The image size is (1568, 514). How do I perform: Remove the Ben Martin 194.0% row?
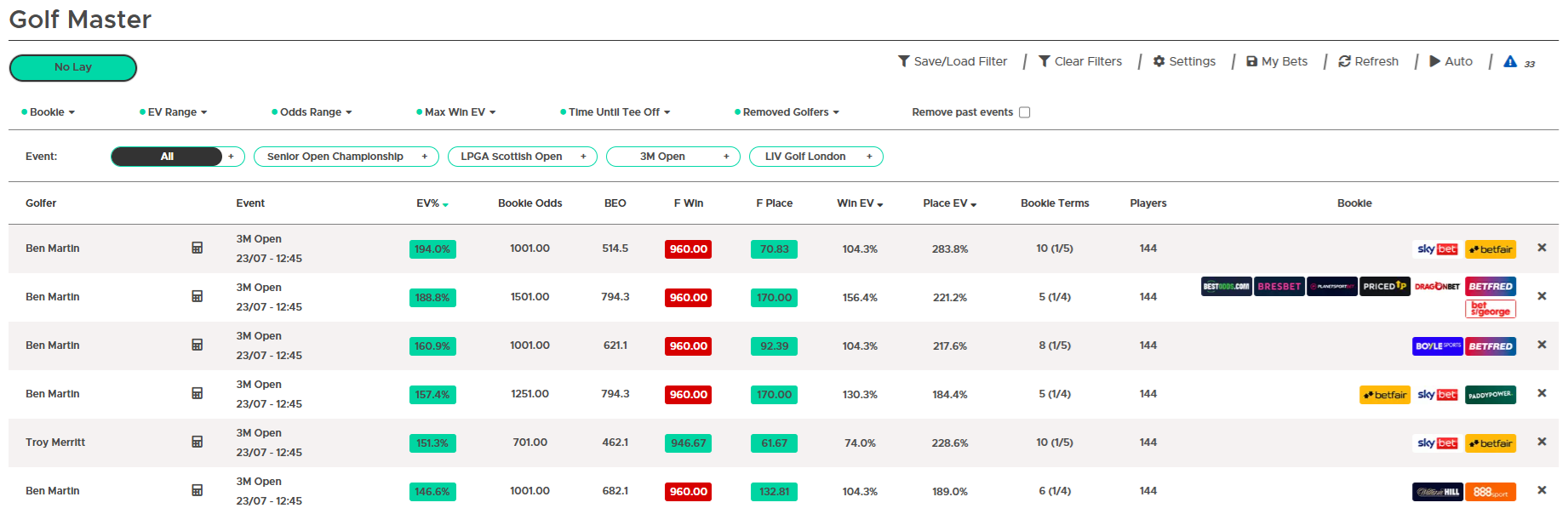[1542, 248]
